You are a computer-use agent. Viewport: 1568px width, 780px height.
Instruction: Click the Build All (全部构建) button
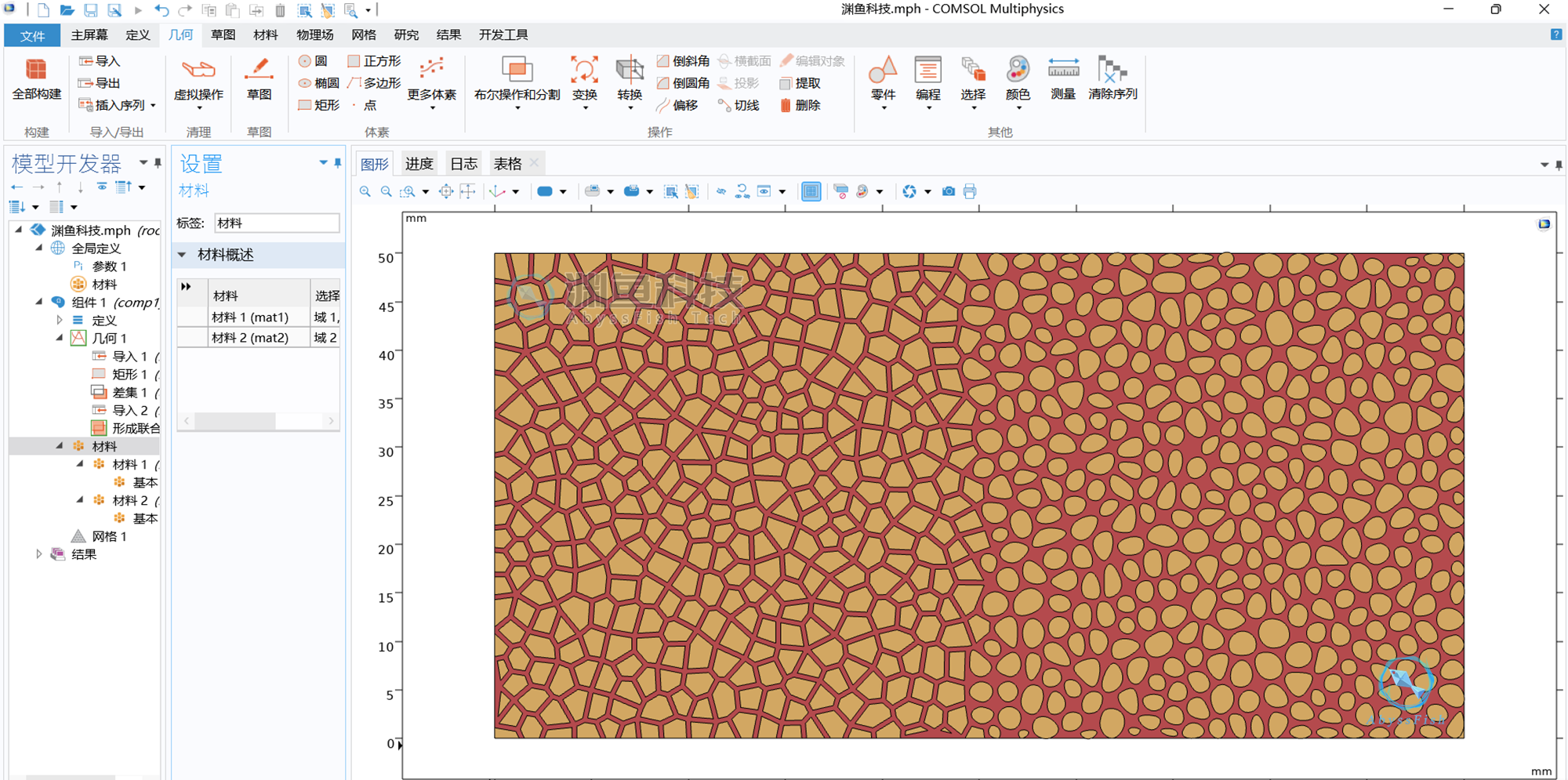[36, 80]
